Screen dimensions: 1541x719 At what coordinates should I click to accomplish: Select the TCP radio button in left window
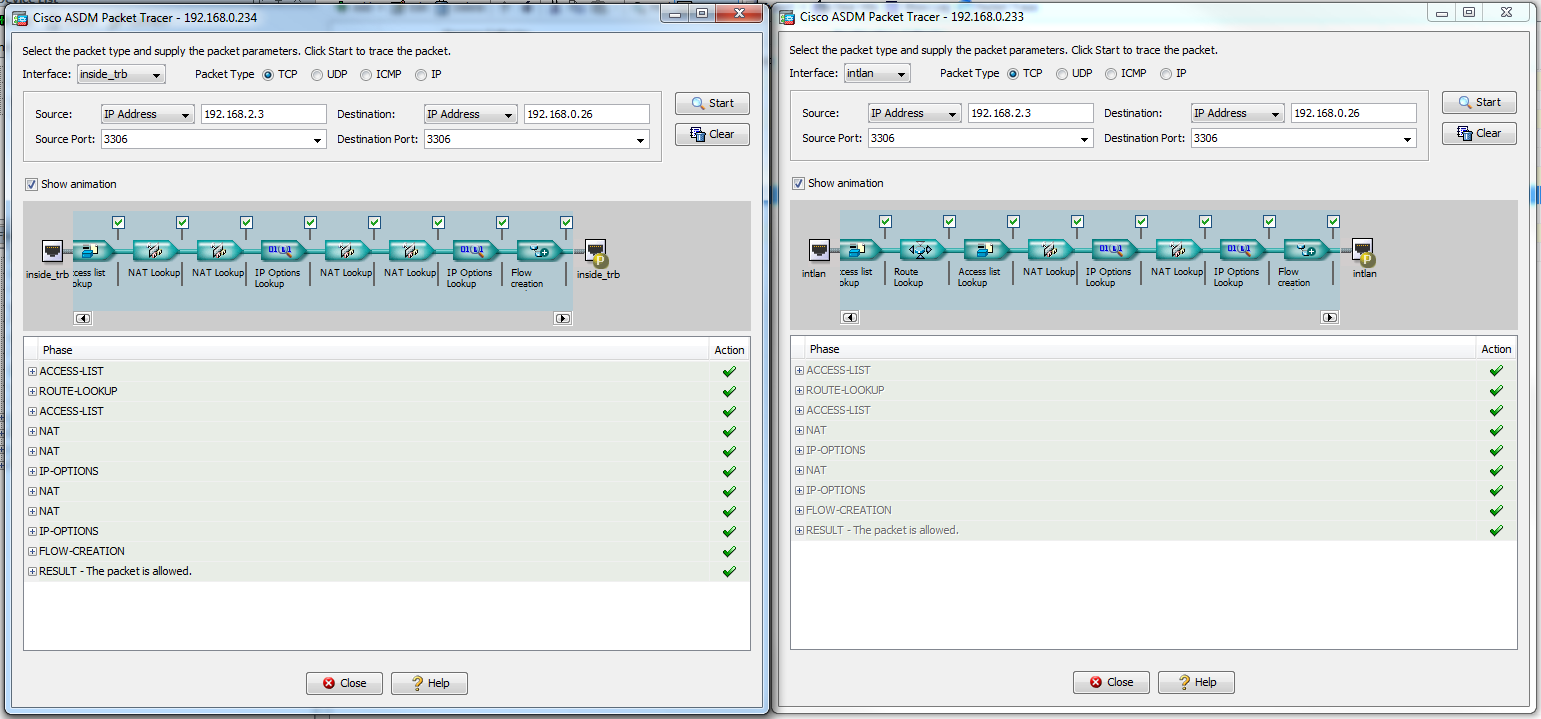coord(267,74)
